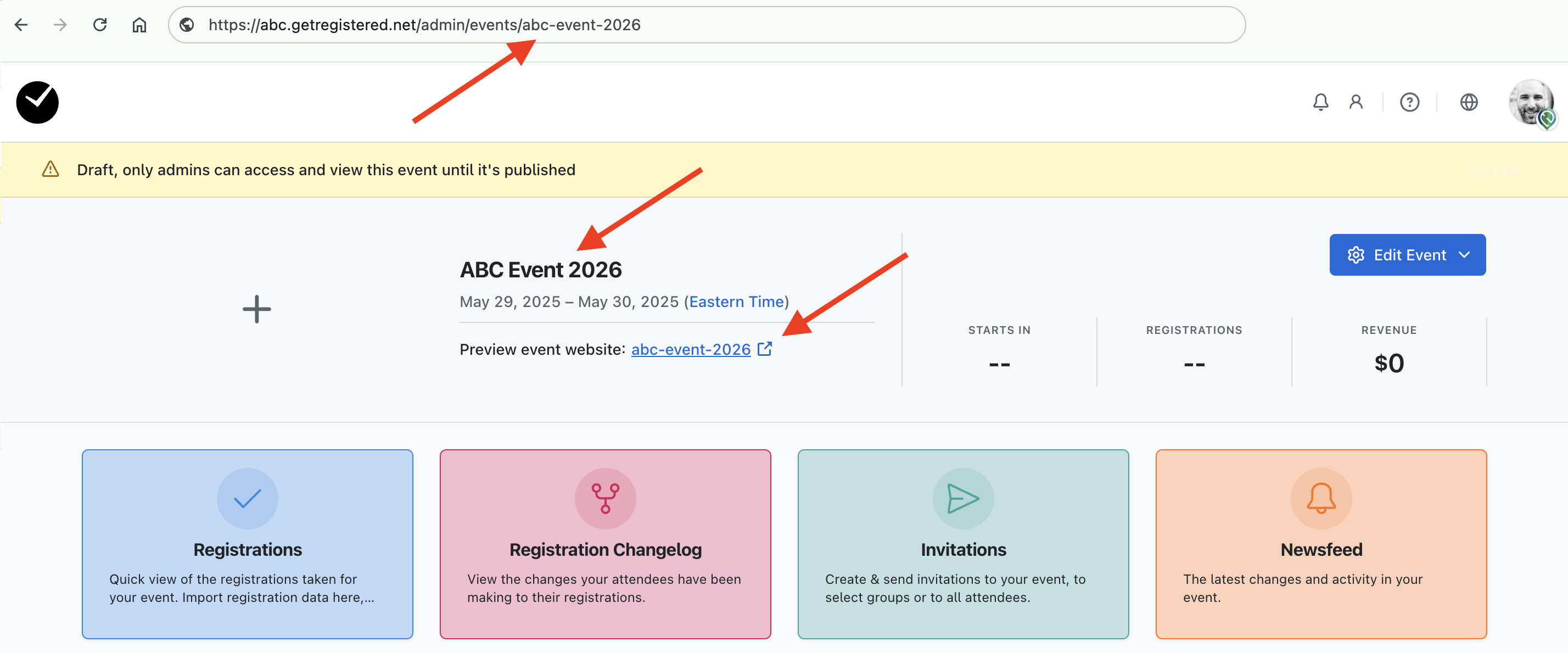Click the browser home icon
The height and width of the screenshot is (653, 1568).
pos(139,25)
